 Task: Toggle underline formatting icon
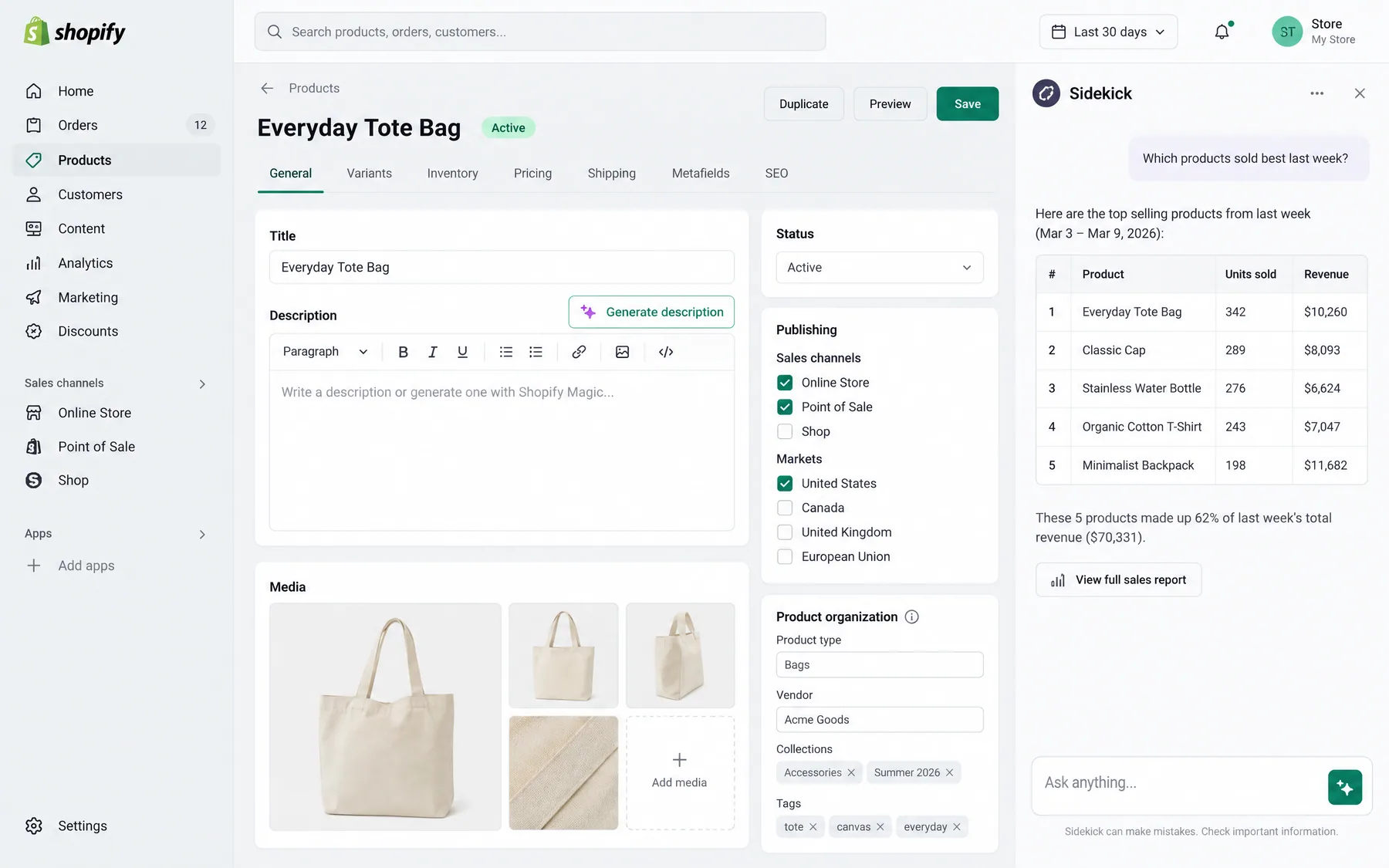click(462, 352)
